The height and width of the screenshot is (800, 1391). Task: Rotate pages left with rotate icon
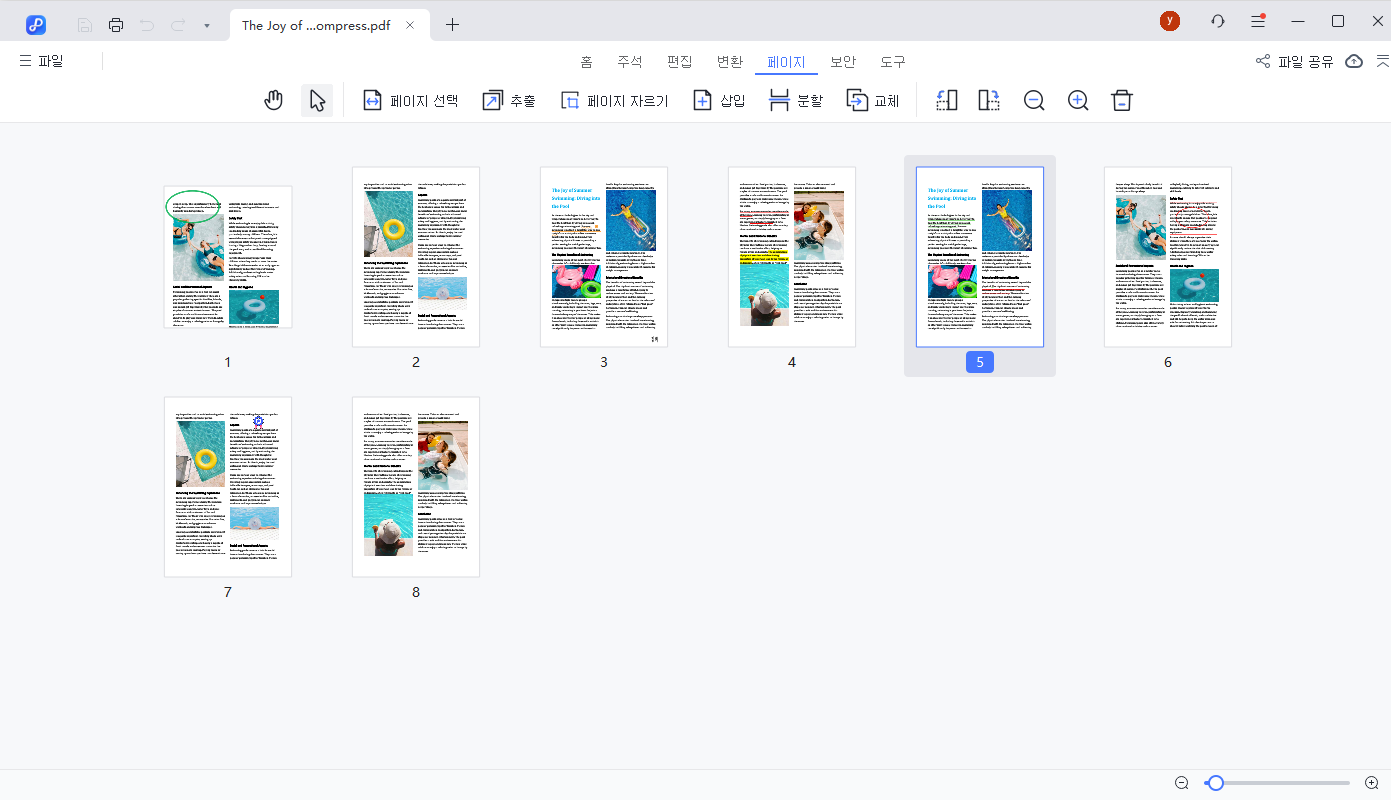click(x=946, y=99)
